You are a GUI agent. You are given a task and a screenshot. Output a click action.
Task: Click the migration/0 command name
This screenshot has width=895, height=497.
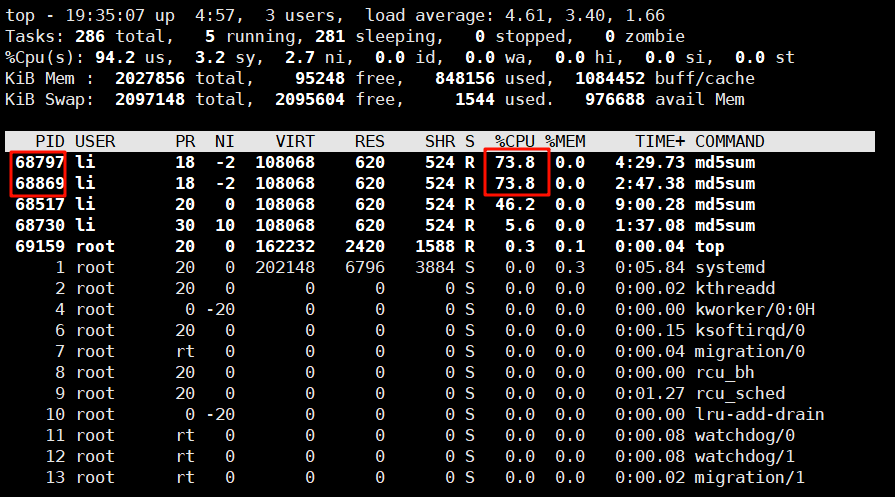coord(750,351)
